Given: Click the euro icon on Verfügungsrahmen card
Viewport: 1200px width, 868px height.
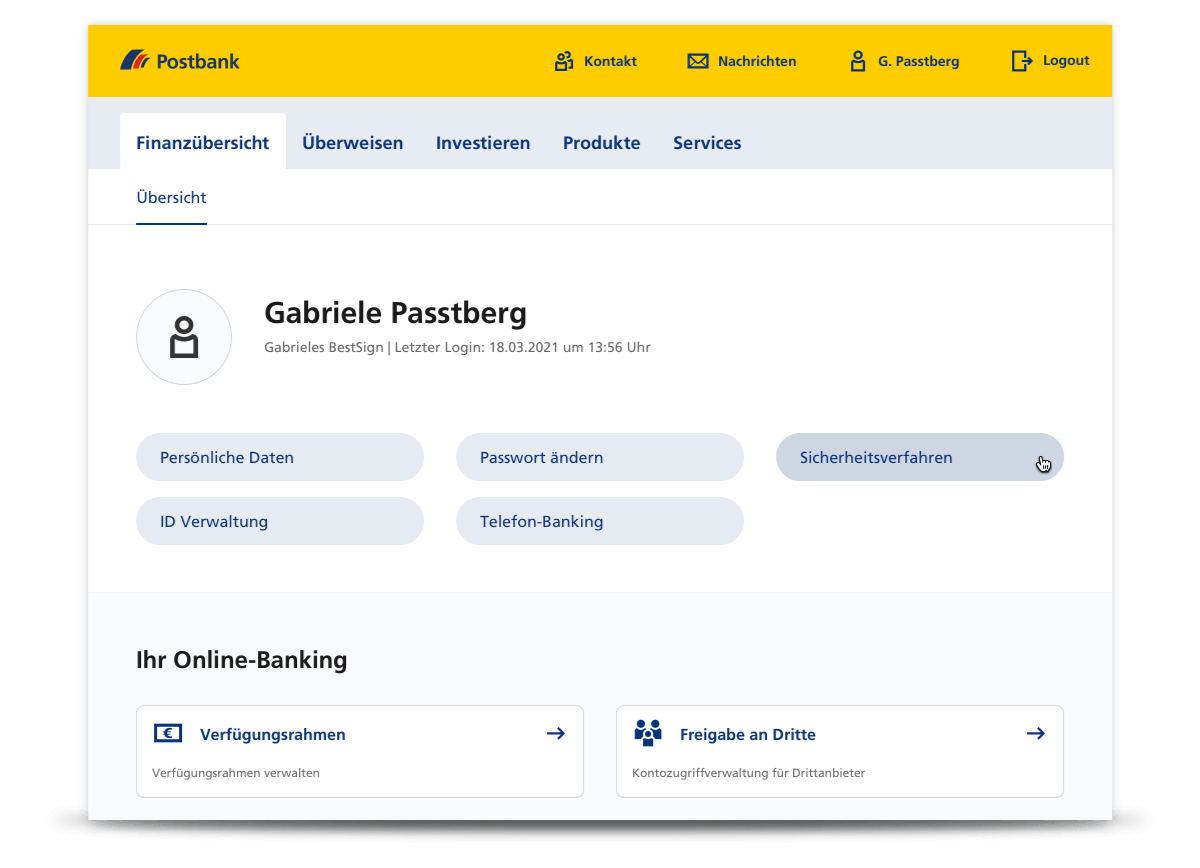Looking at the screenshot, I should tap(168, 733).
